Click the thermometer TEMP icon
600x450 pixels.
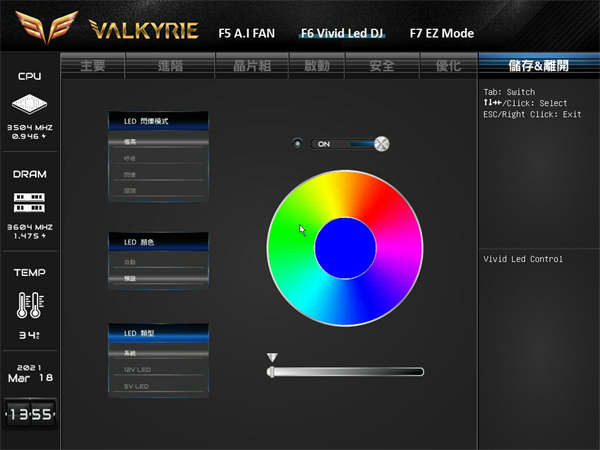[30, 305]
